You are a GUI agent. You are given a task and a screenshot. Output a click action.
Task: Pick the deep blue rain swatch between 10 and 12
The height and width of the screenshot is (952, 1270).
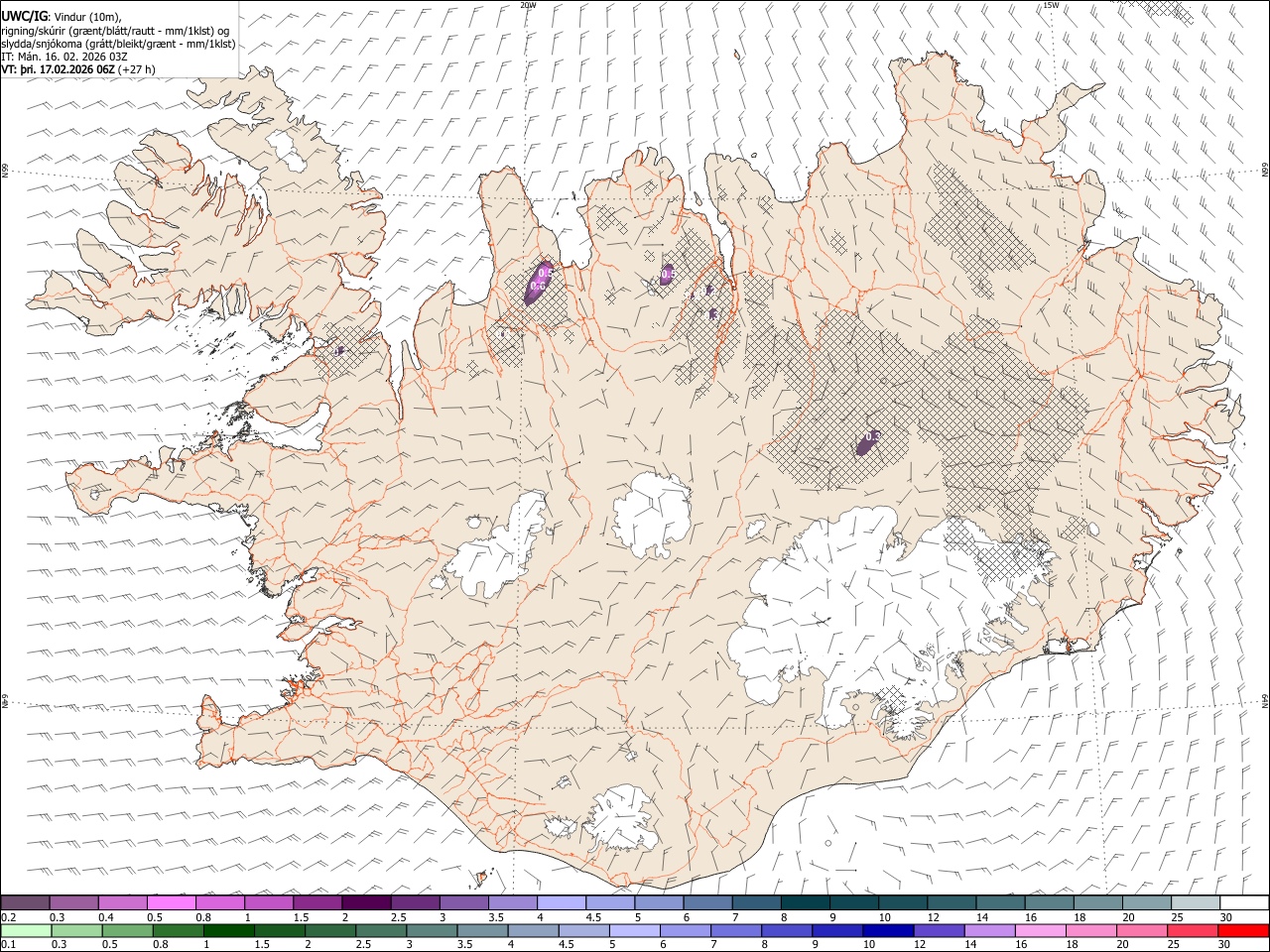tap(888, 930)
